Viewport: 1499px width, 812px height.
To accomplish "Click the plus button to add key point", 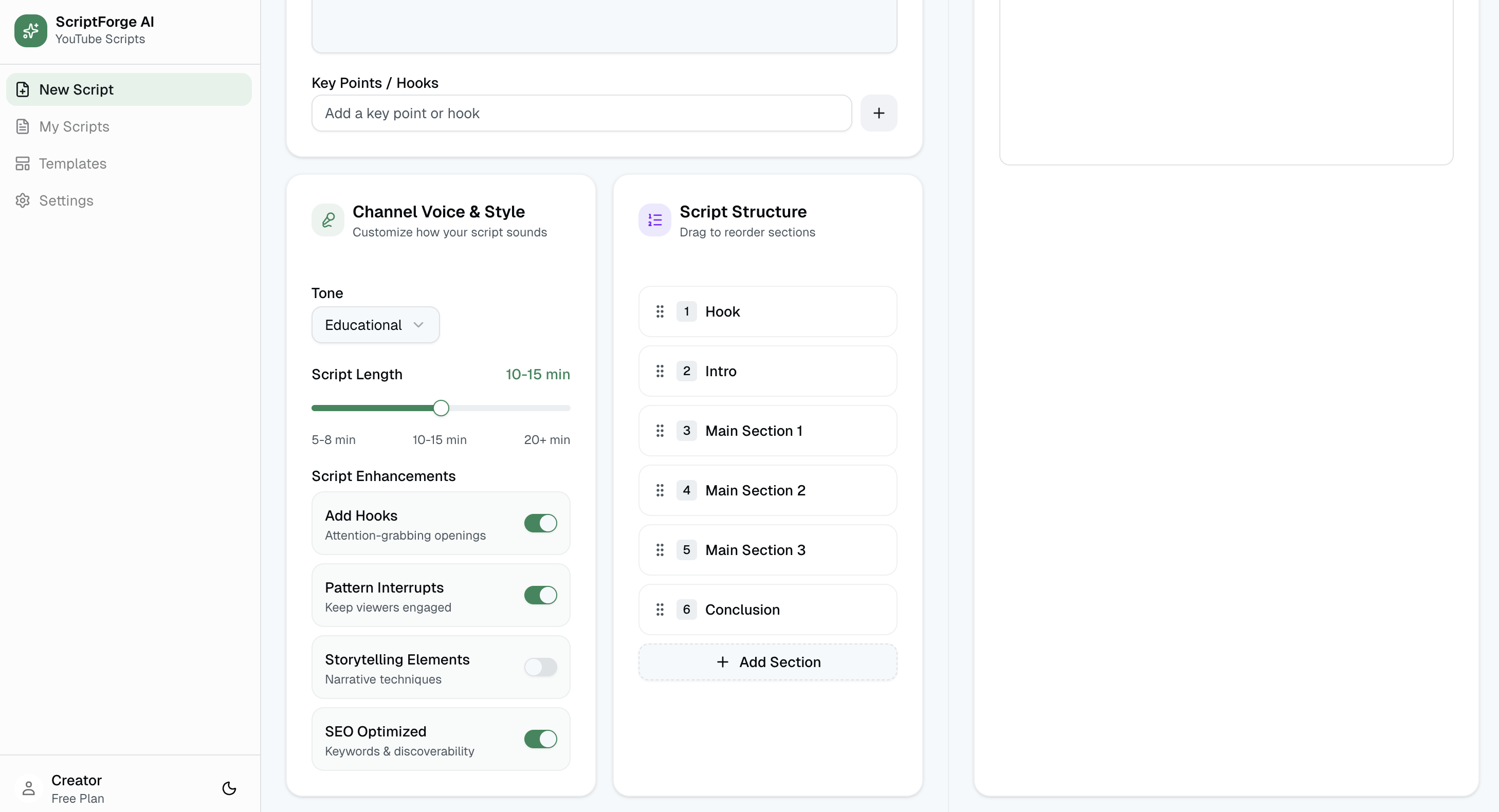I will click(879, 113).
